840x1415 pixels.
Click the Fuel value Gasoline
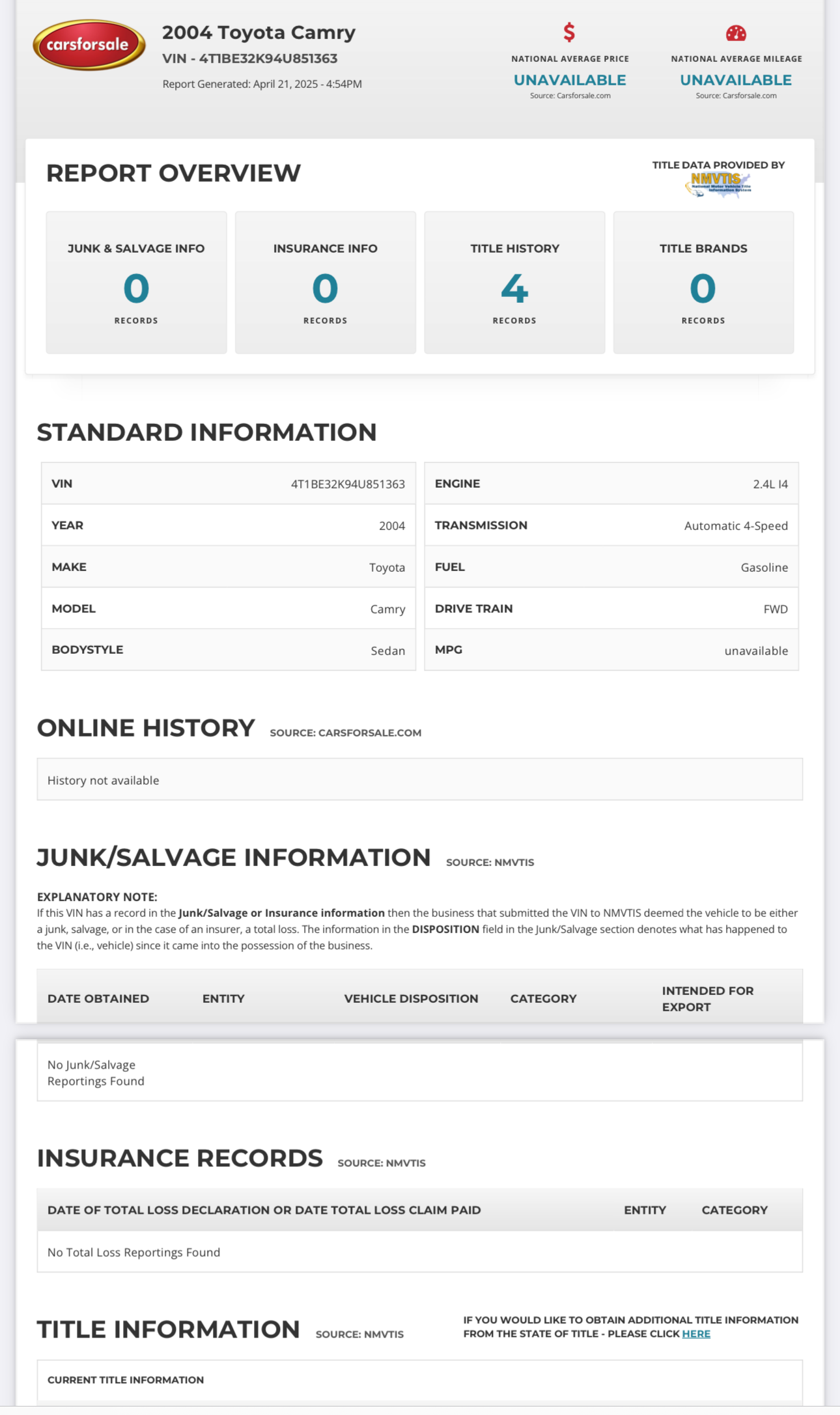click(x=764, y=567)
